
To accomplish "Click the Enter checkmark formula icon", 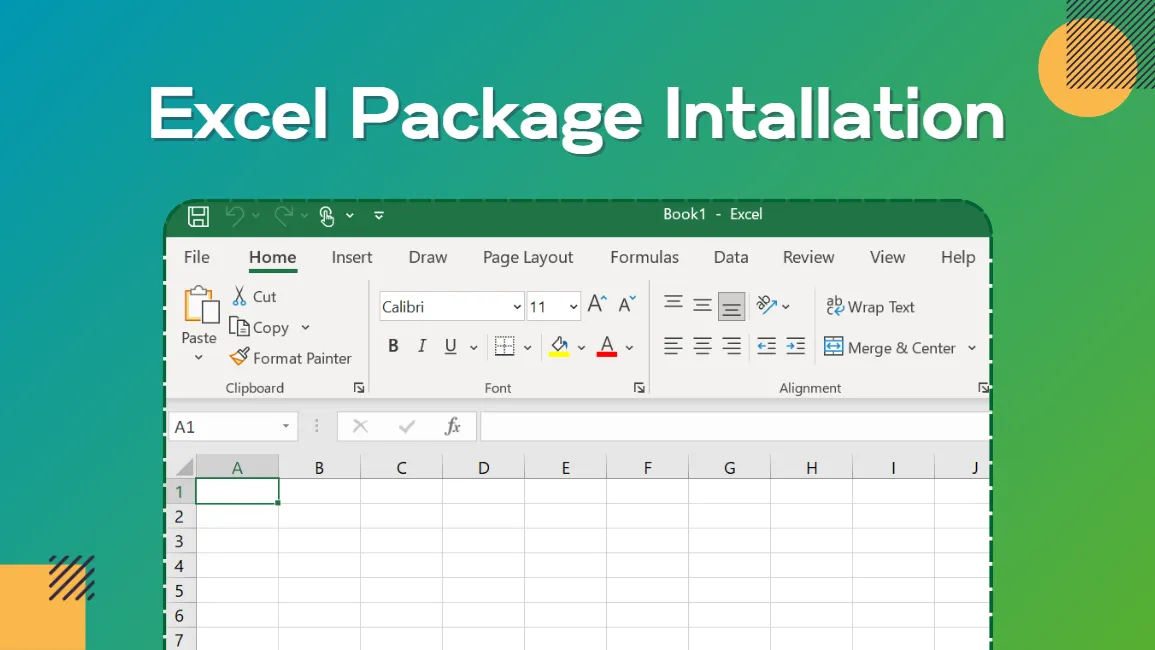I will click(x=407, y=426).
